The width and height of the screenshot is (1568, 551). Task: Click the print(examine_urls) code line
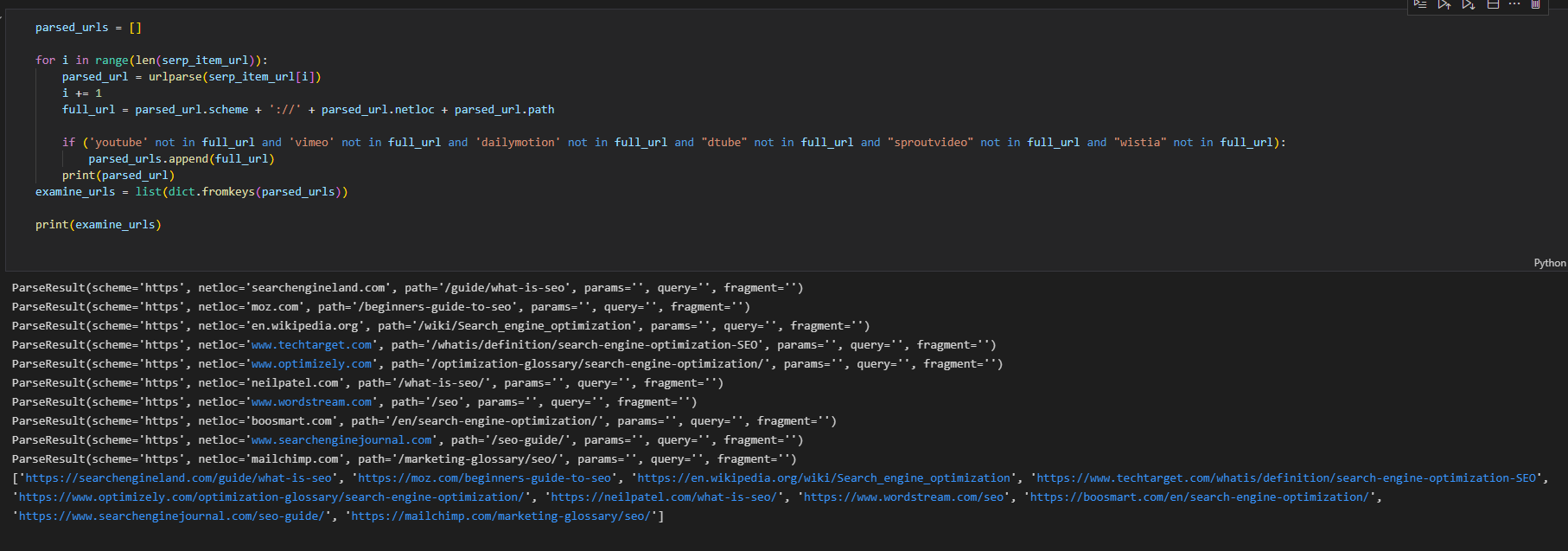pos(98,225)
